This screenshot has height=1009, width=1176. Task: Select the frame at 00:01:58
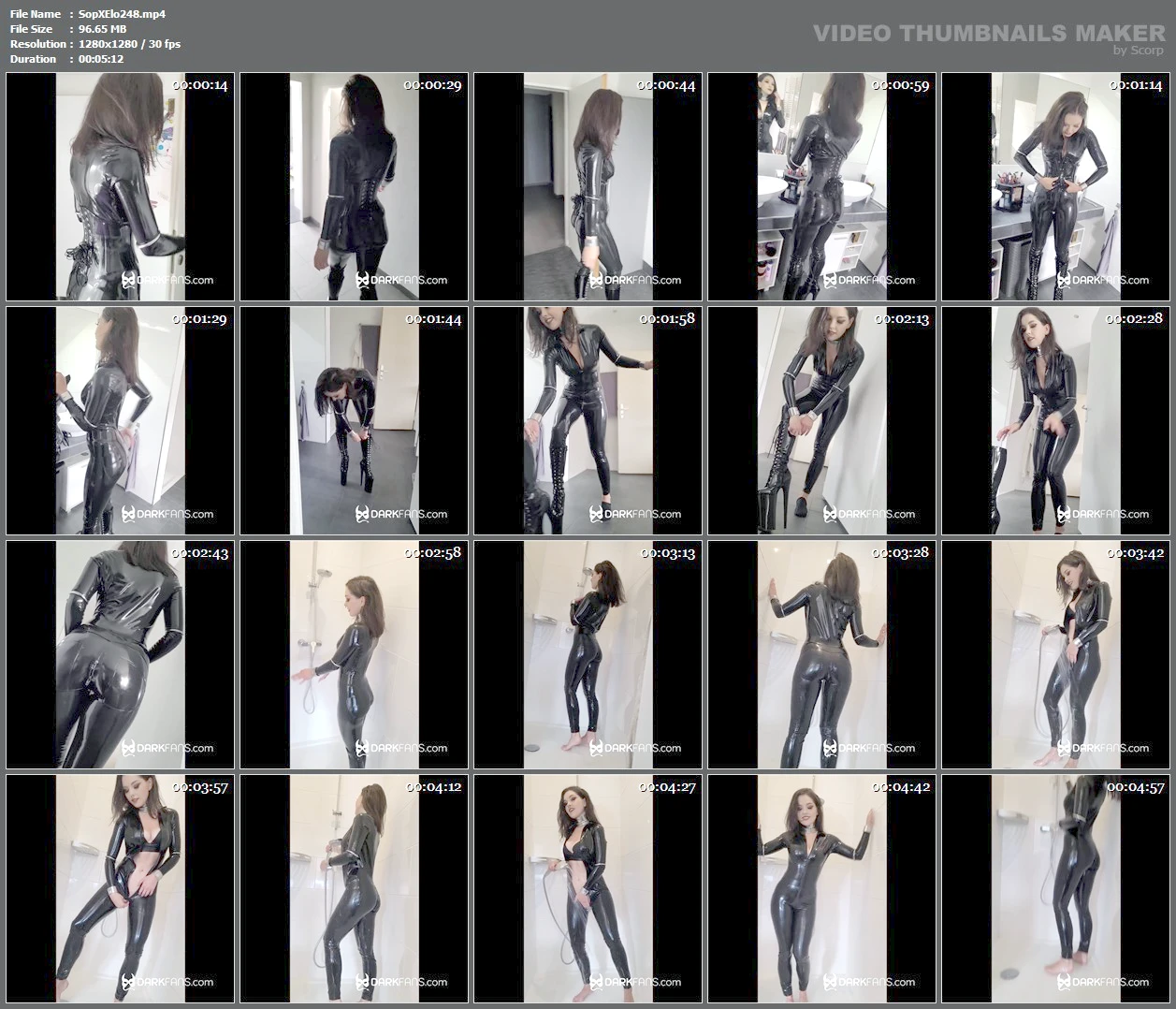(x=588, y=420)
